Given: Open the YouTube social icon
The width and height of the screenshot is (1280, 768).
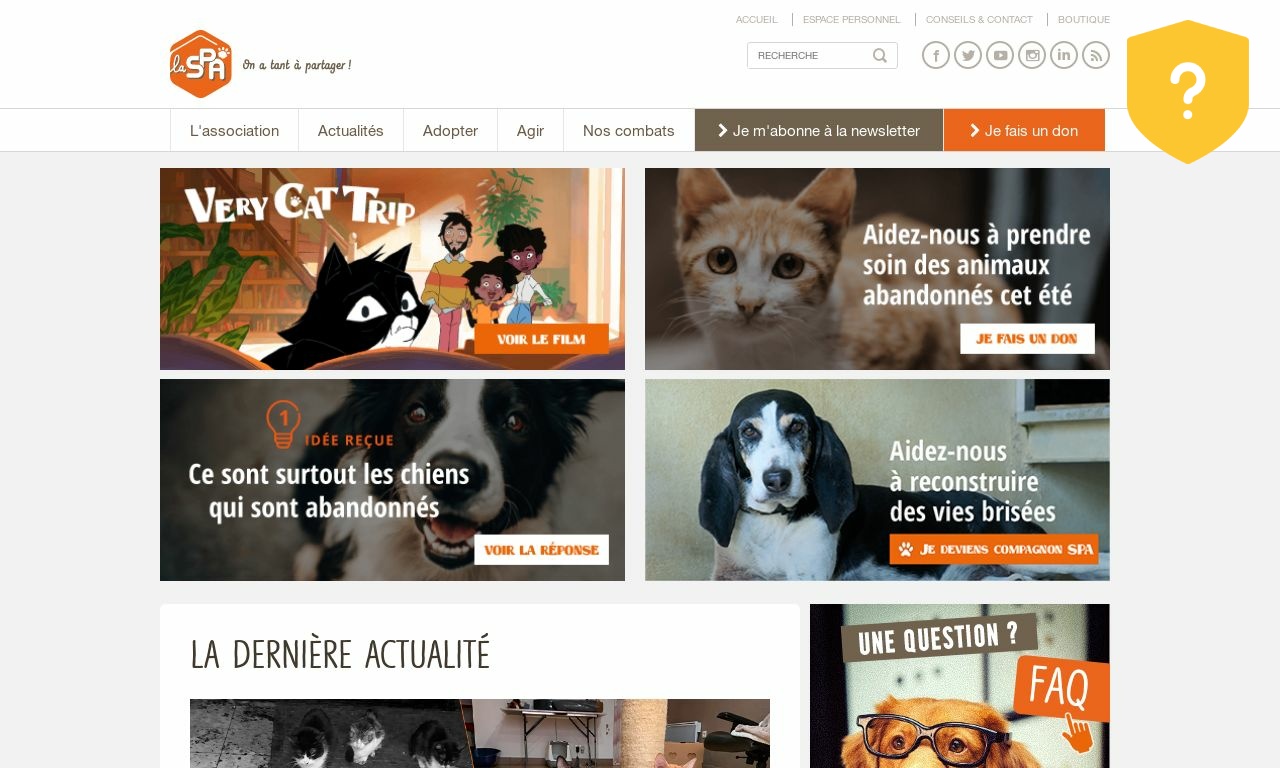Looking at the screenshot, I should click(1000, 55).
